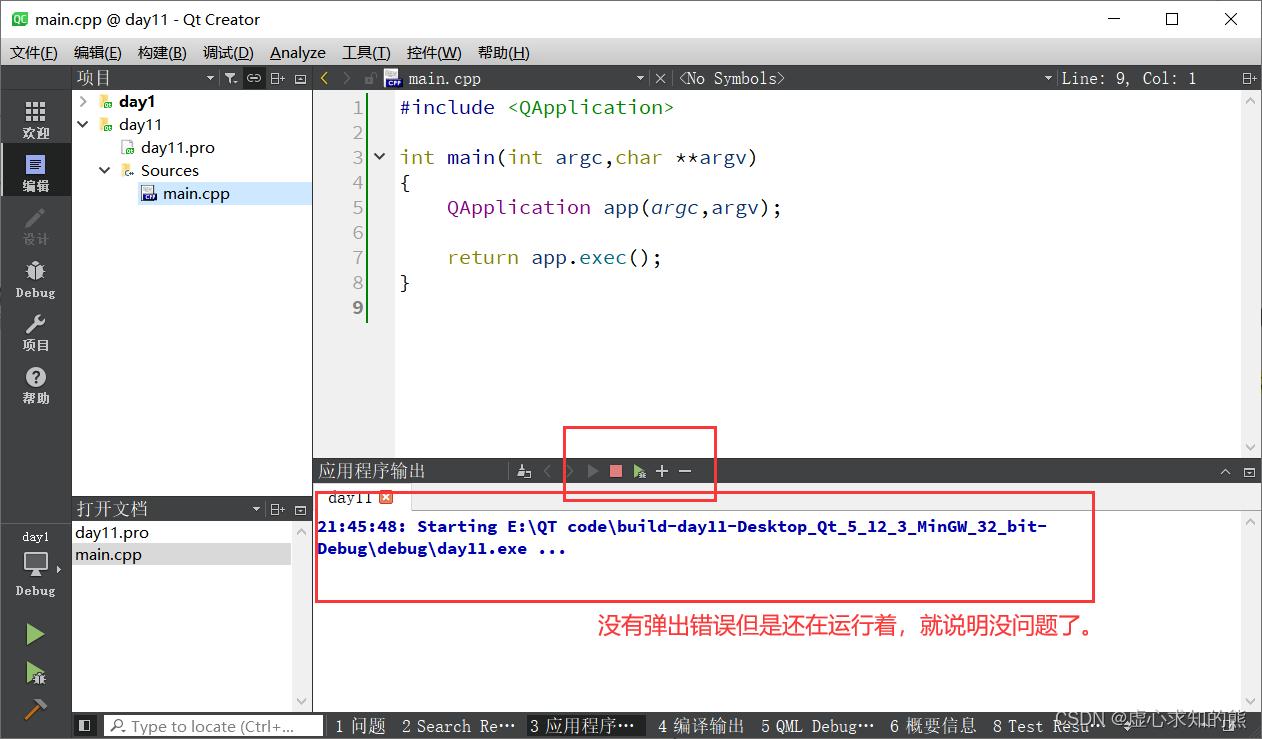Open the 项目 (Projects) mode with wrench icon
The height and width of the screenshot is (739, 1262).
click(x=36, y=332)
